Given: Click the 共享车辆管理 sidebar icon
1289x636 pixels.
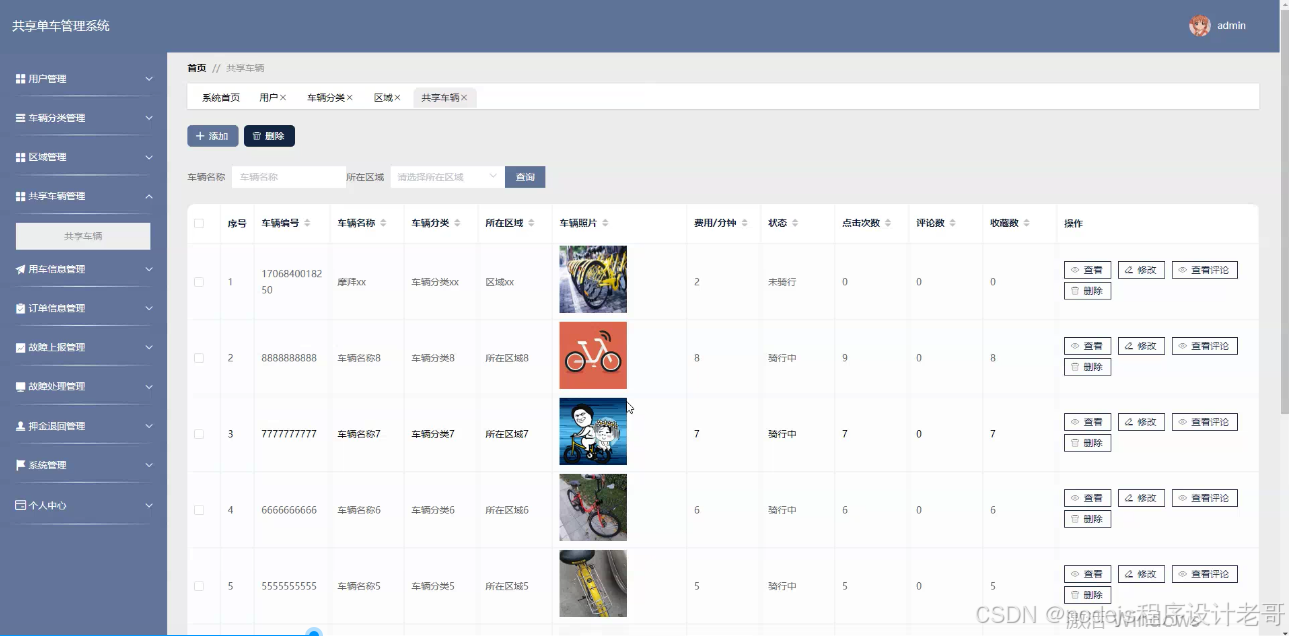Looking at the screenshot, I should [20, 196].
